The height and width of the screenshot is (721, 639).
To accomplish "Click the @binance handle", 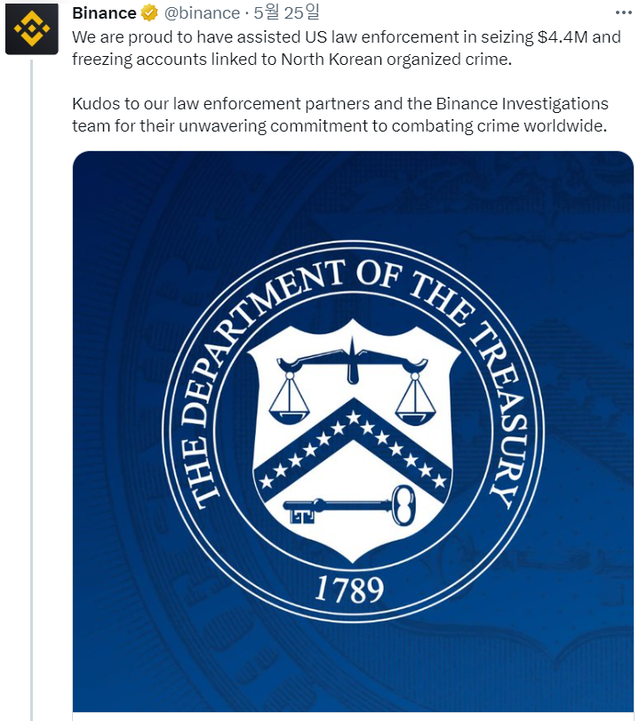I will coord(202,14).
